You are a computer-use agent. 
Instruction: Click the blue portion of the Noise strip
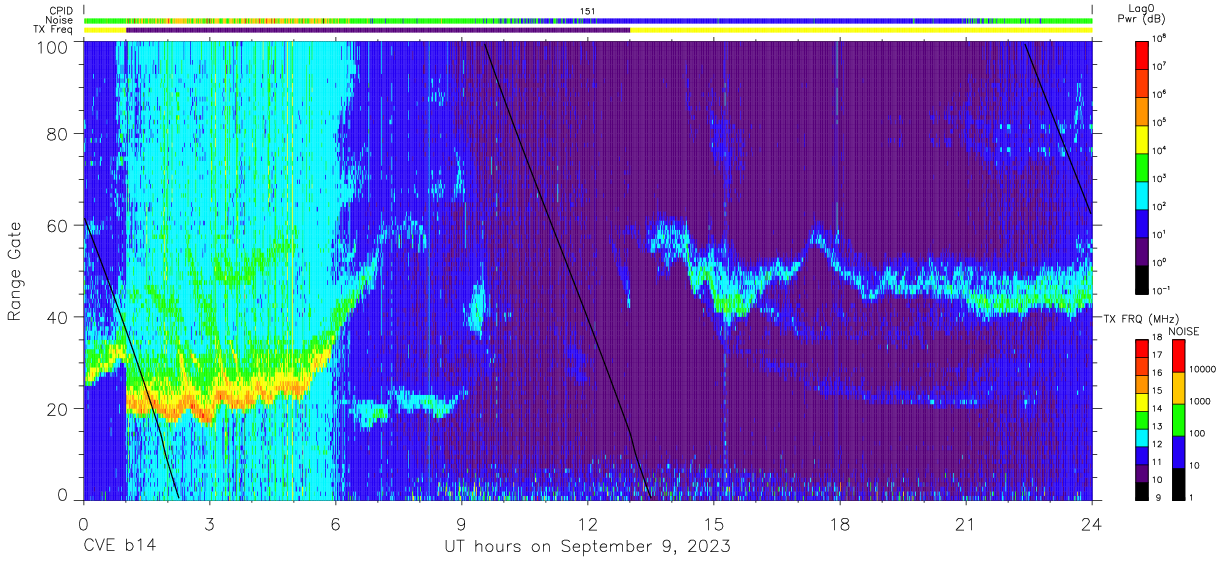tap(780, 20)
